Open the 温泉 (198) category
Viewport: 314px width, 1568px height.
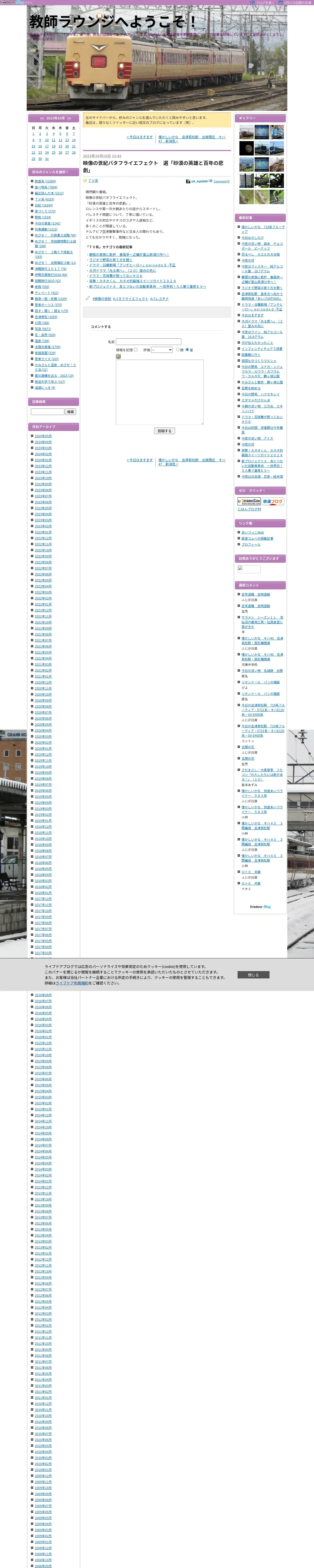click(x=42, y=341)
